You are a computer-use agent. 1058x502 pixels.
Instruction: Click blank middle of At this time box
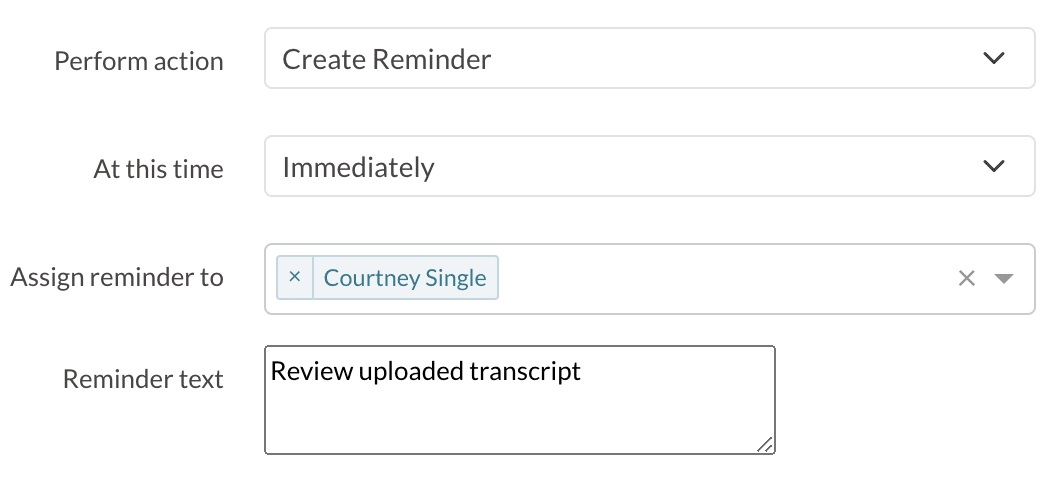(700, 167)
